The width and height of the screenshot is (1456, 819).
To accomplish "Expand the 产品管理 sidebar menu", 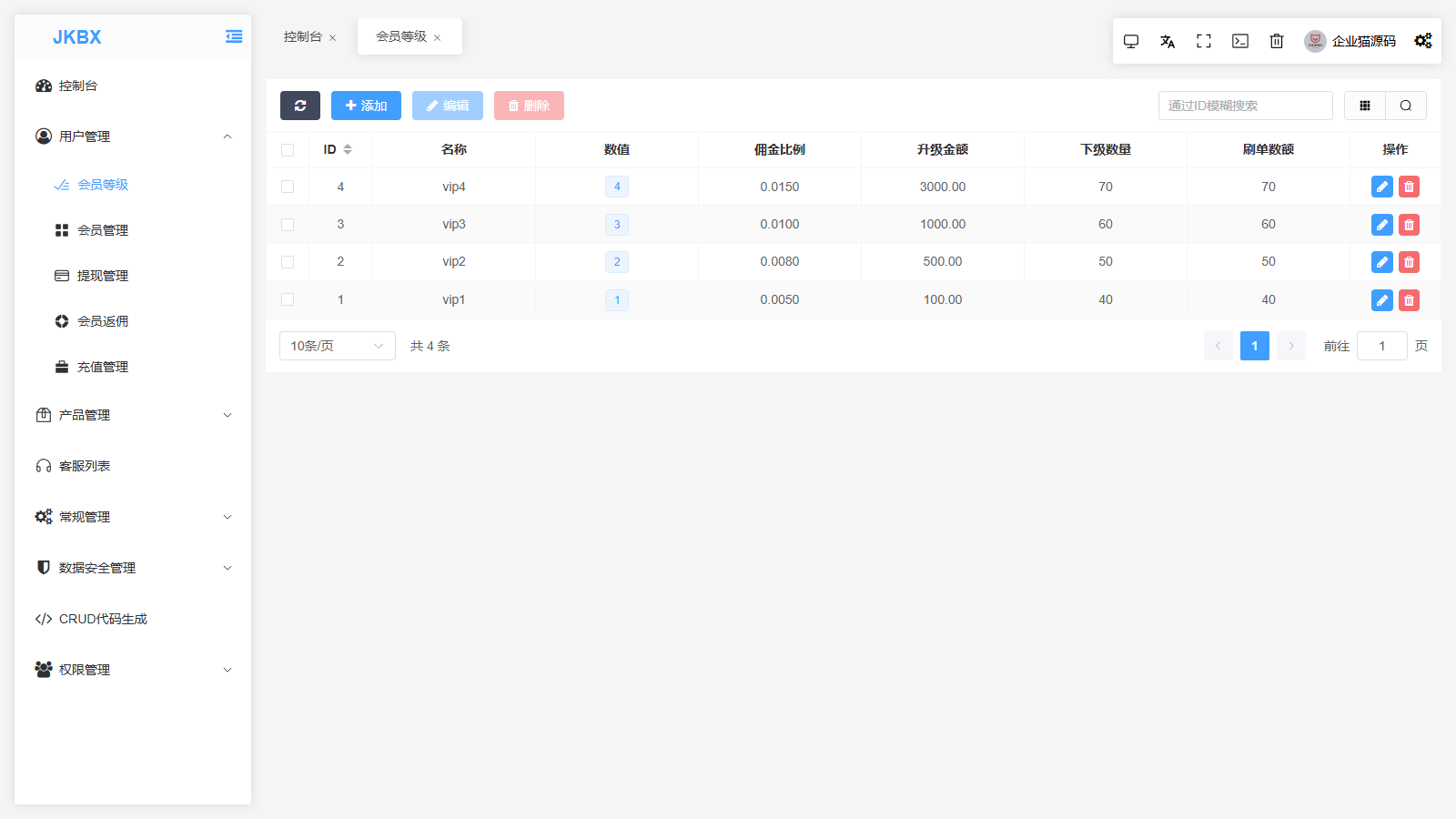I will point(132,415).
